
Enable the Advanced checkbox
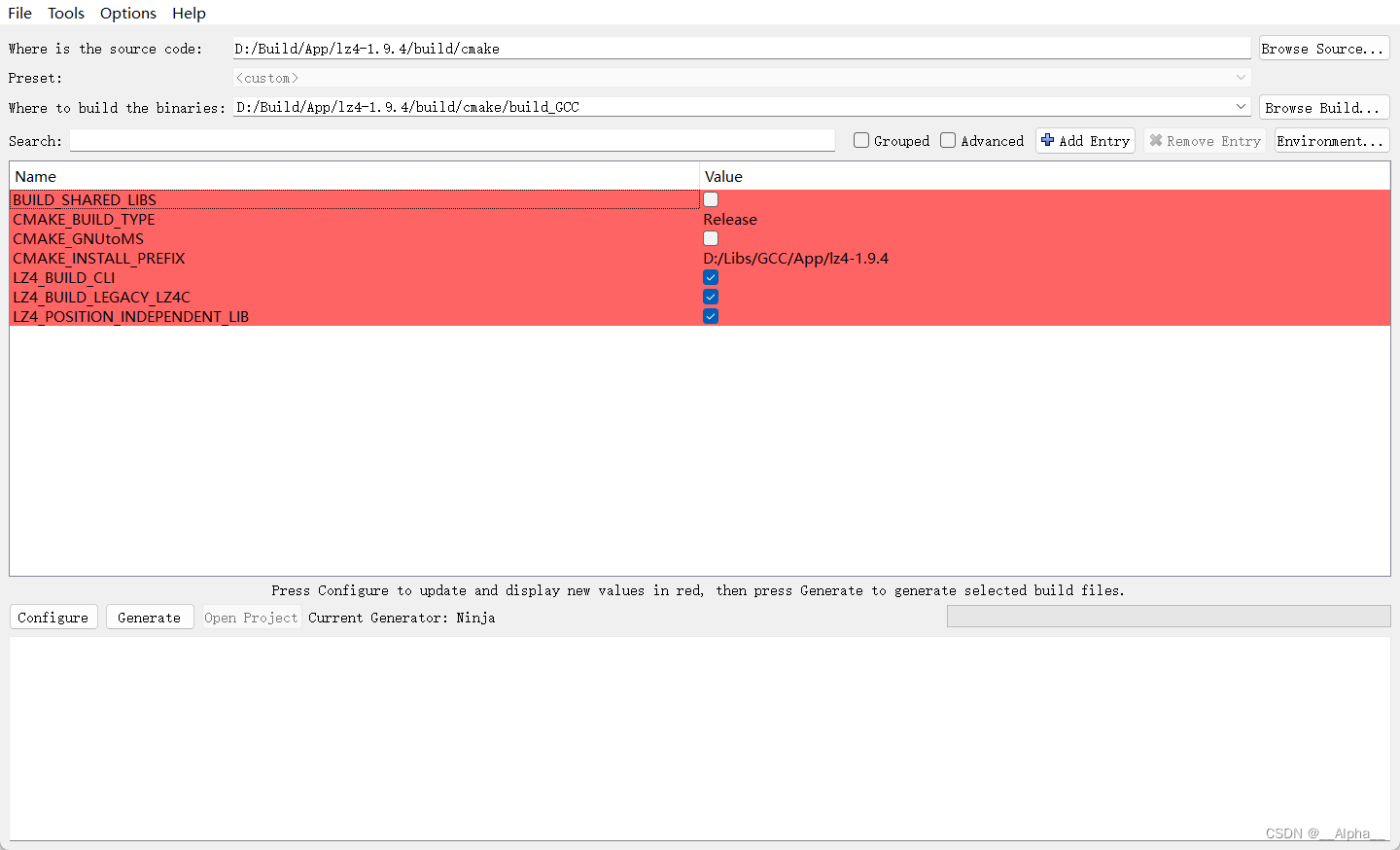tap(948, 140)
